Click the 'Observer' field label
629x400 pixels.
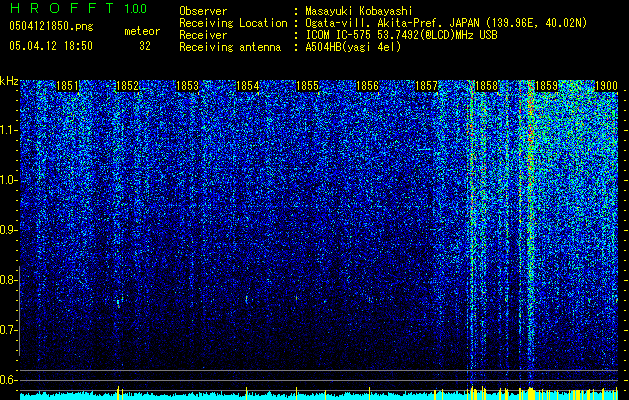[203, 11]
